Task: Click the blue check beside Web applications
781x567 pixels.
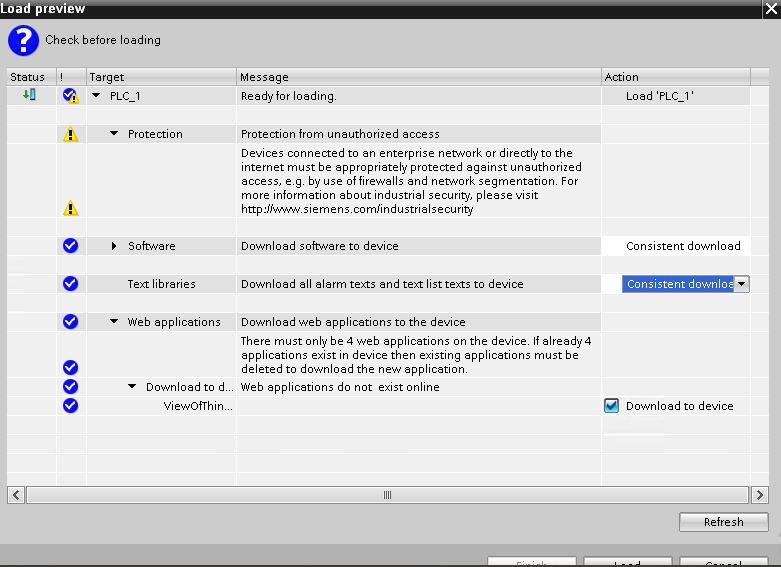Action: pos(71,321)
